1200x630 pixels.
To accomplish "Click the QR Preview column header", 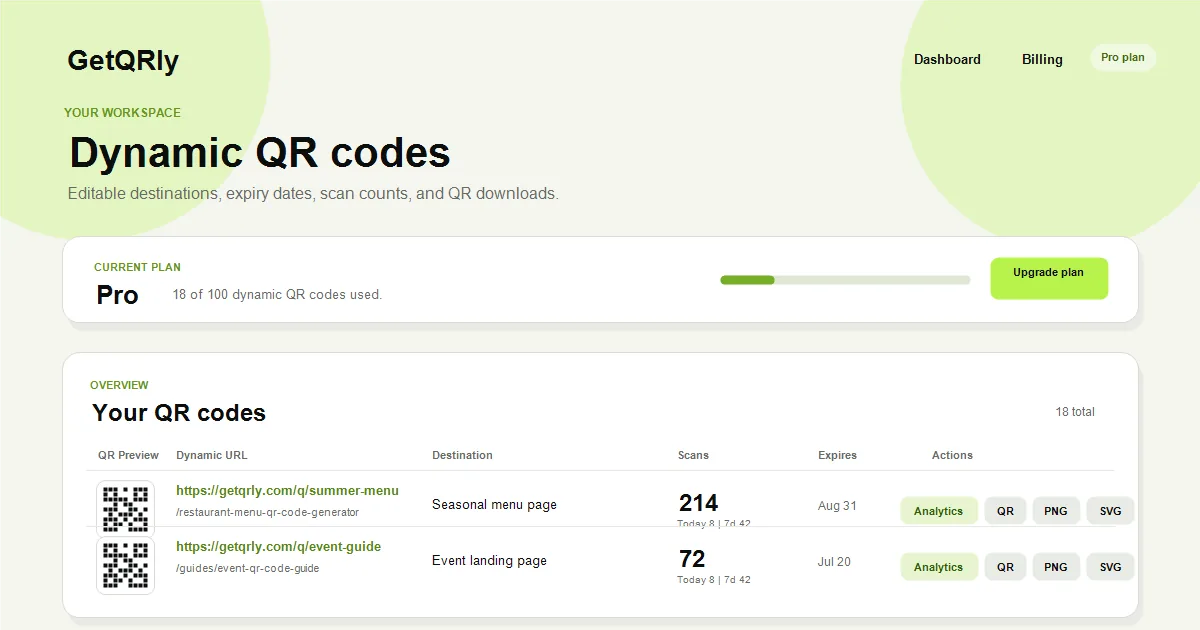I will [128, 455].
